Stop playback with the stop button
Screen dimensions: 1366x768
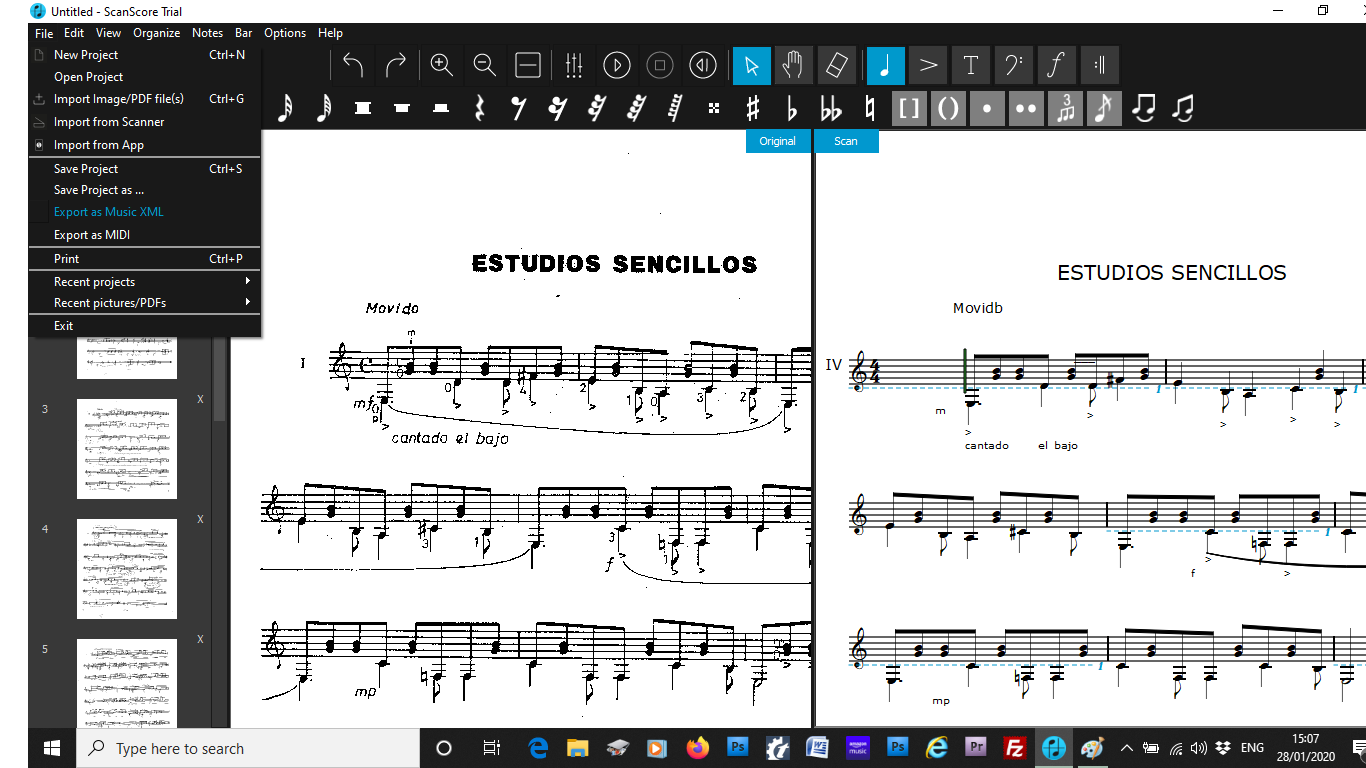660,66
